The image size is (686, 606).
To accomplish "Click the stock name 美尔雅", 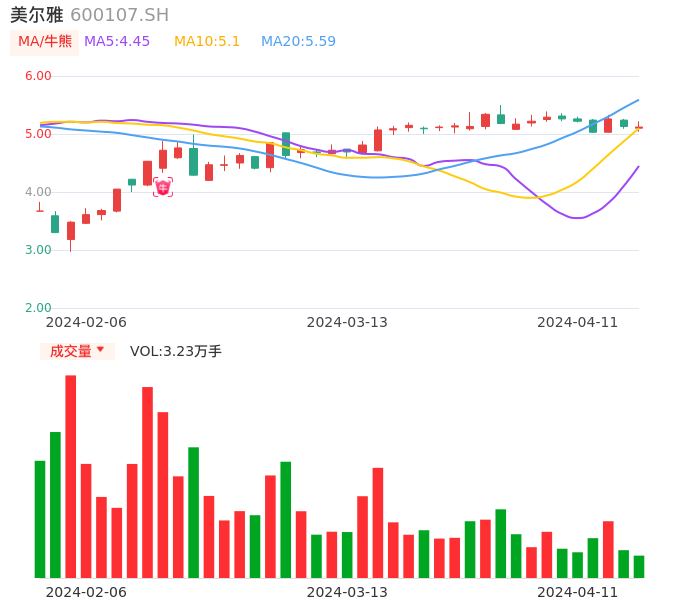I will coord(37,15).
